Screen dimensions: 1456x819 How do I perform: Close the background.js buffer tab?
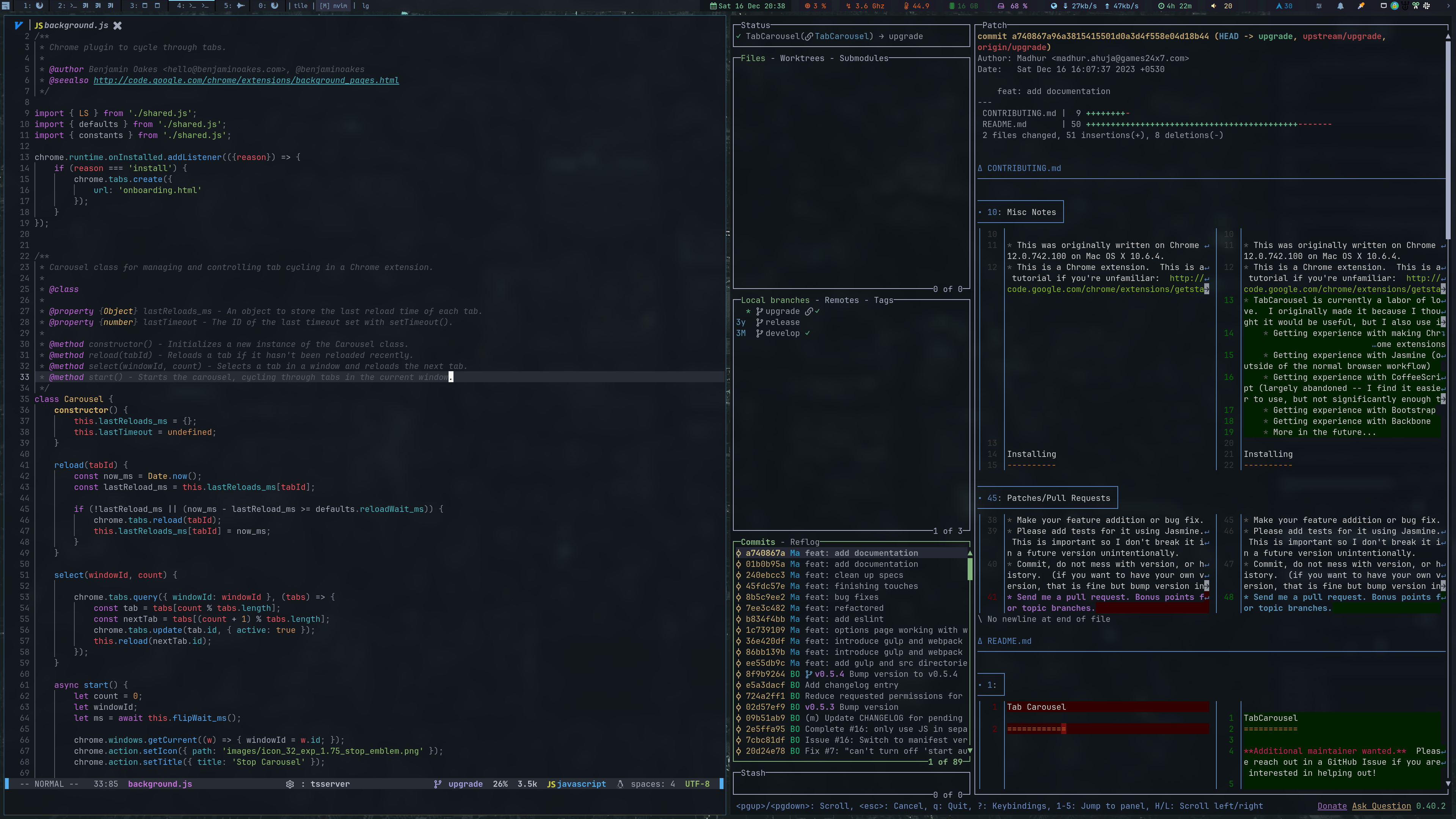point(118,25)
